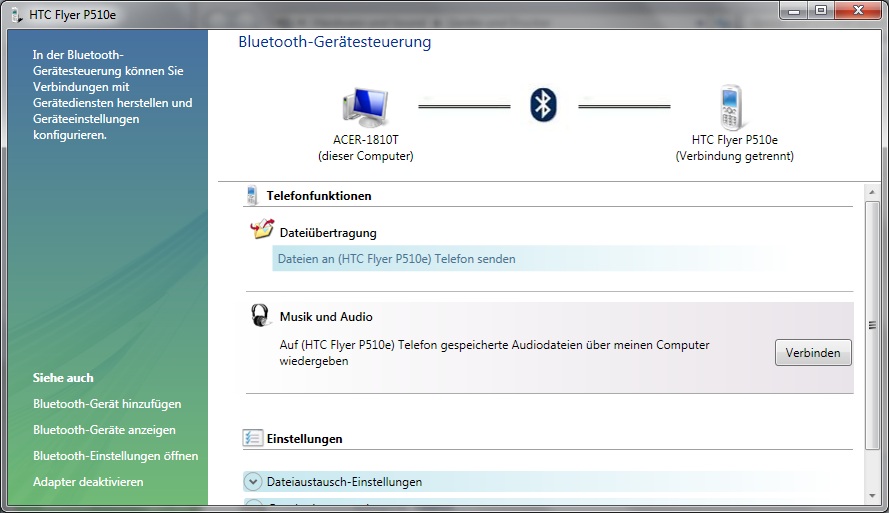Click the scrollbar down arrow
The width and height of the screenshot is (889, 513).
pyautogui.click(x=872, y=495)
